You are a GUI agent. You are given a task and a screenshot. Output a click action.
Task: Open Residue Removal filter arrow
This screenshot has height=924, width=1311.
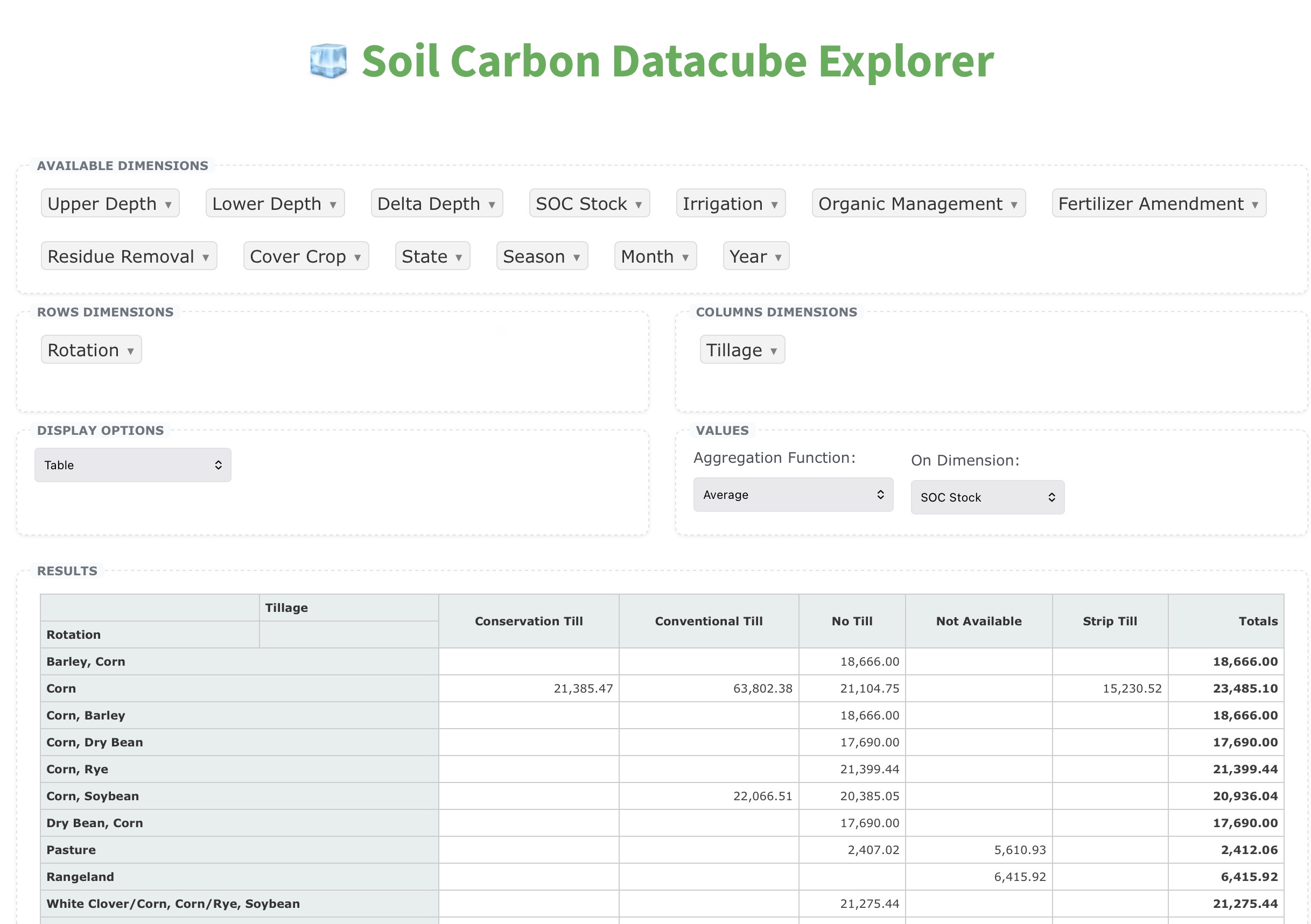206,257
